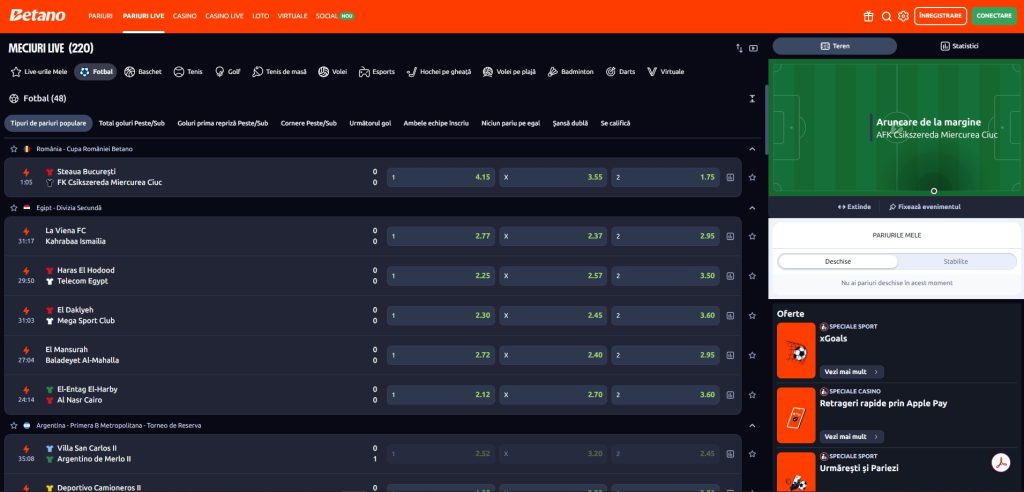Open SOCIAL menu with NOU badge
The width and height of the screenshot is (1024, 492).
tap(334, 16)
